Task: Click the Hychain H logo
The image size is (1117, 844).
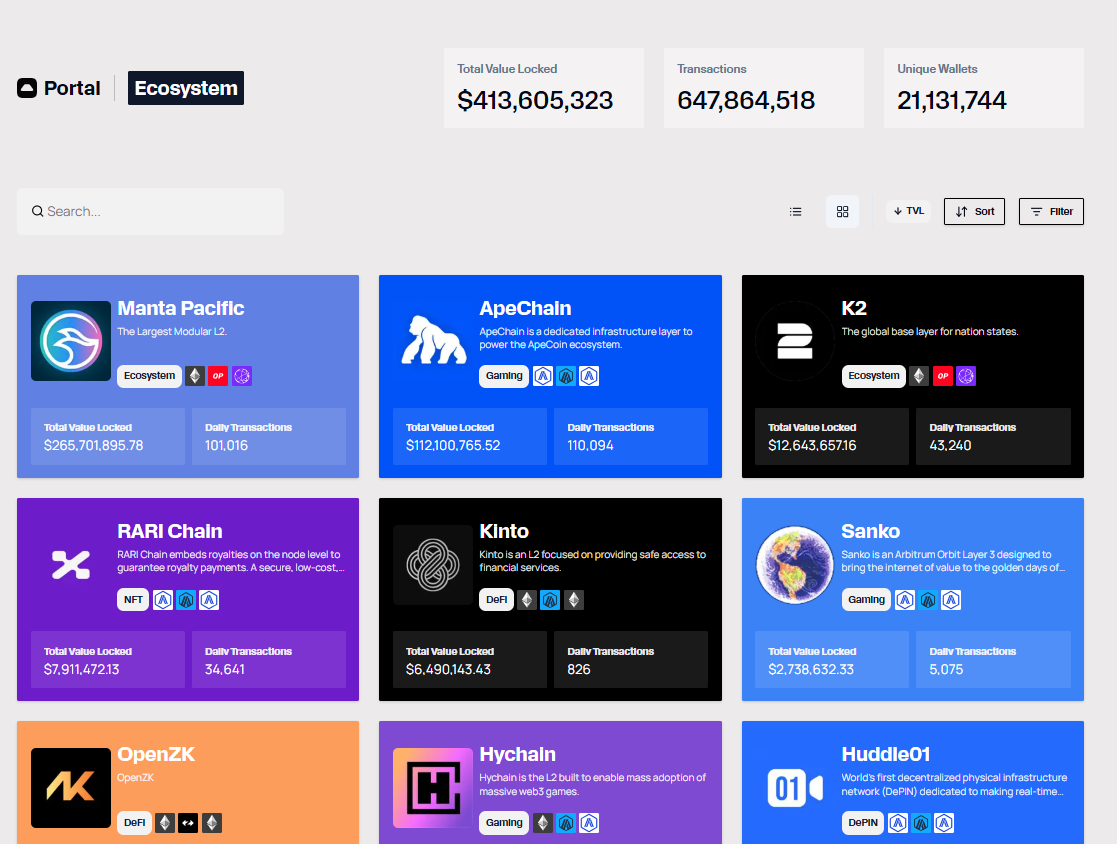Action: click(x=433, y=788)
